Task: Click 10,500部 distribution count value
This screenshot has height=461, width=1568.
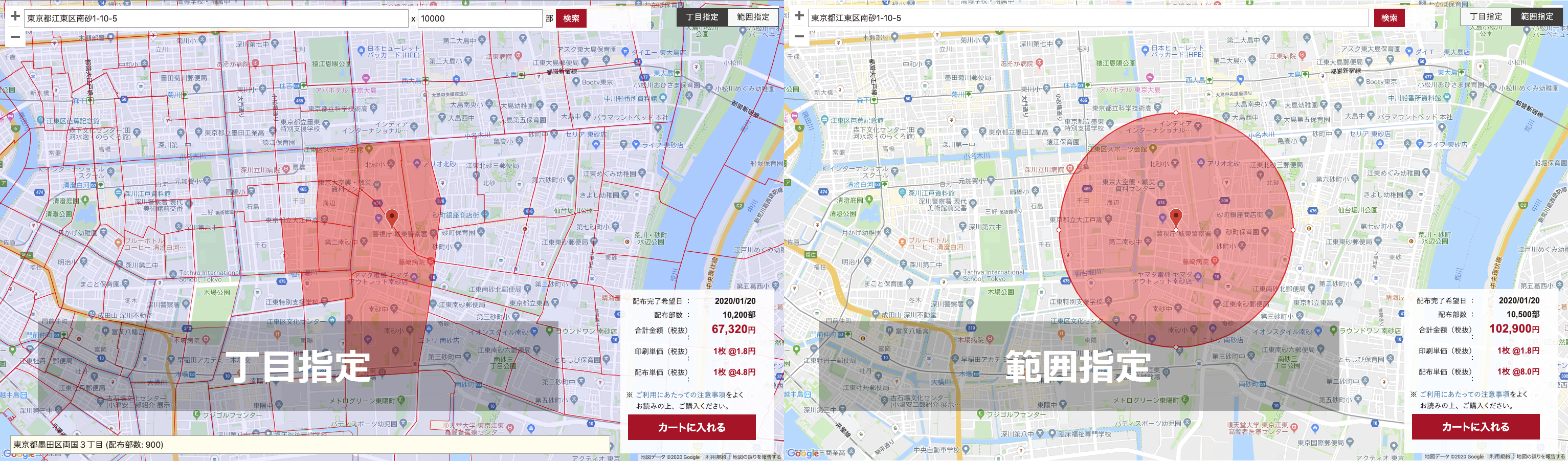Action: [x=1523, y=314]
